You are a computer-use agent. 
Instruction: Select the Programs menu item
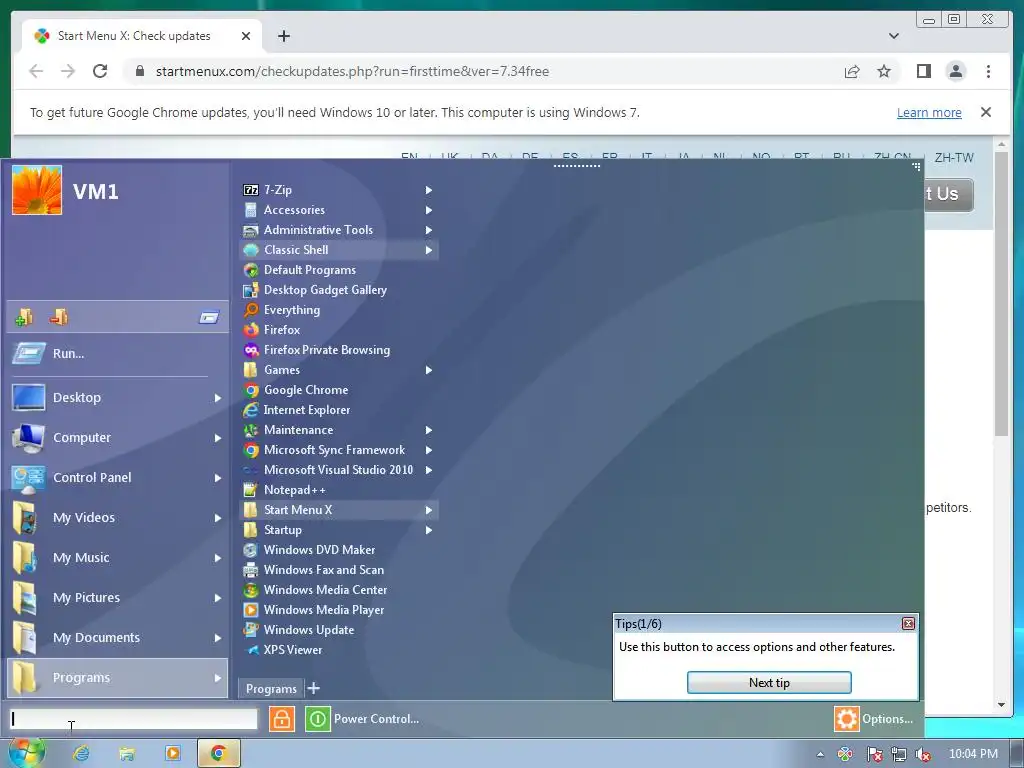point(118,678)
